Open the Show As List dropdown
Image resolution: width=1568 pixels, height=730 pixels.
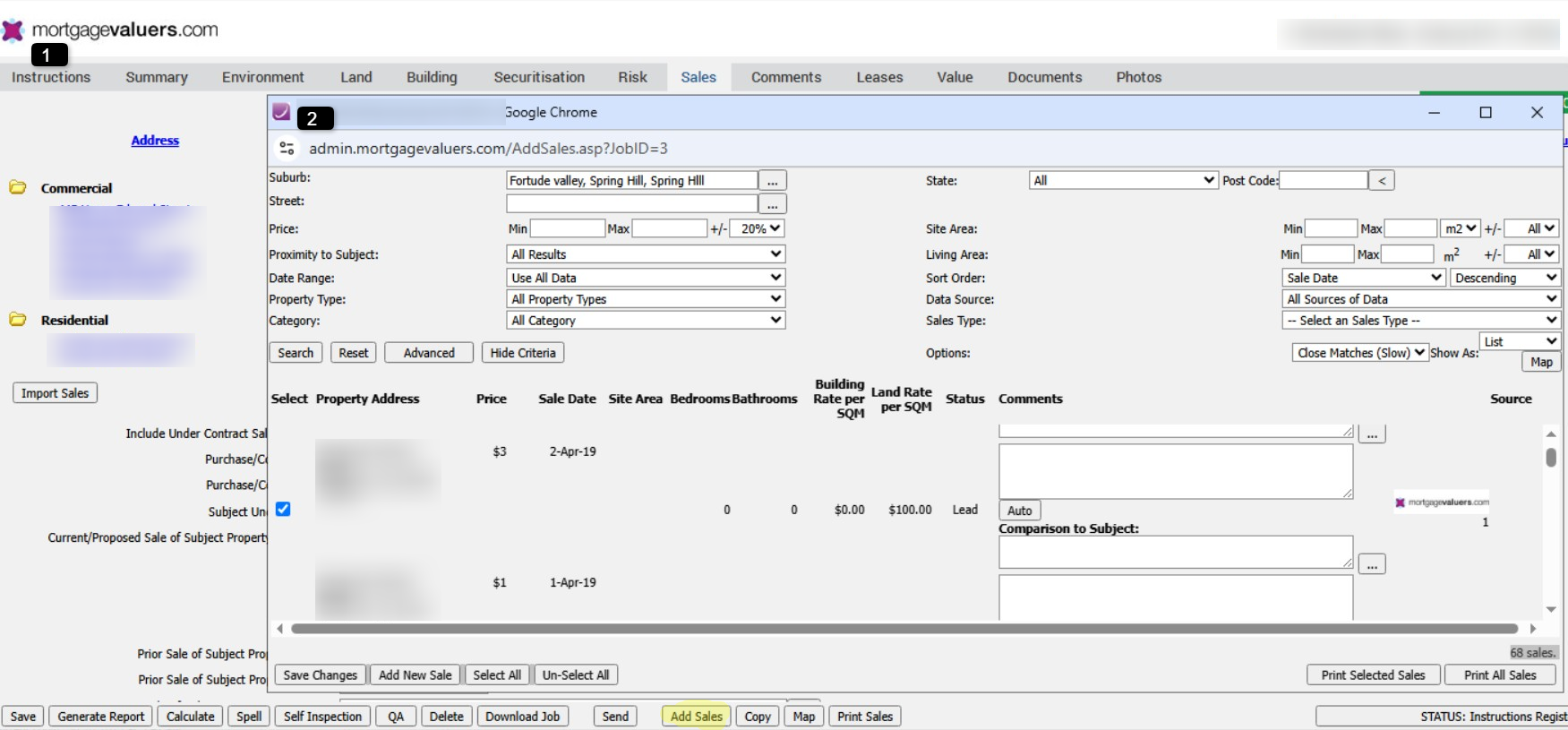click(1520, 341)
